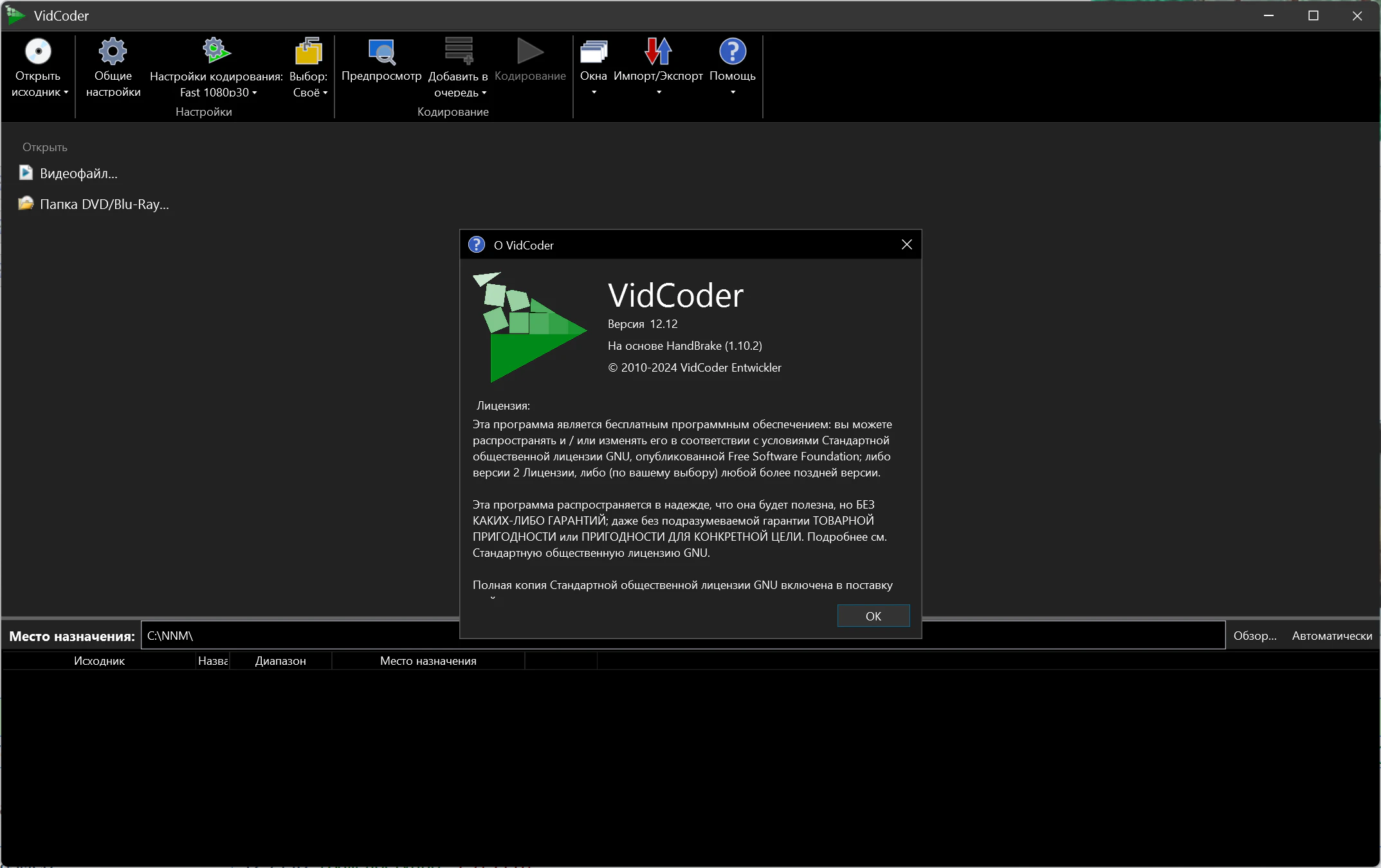Open the Preview magnifier icon
The height and width of the screenshot is (868, 1381).
click(381, 51)
